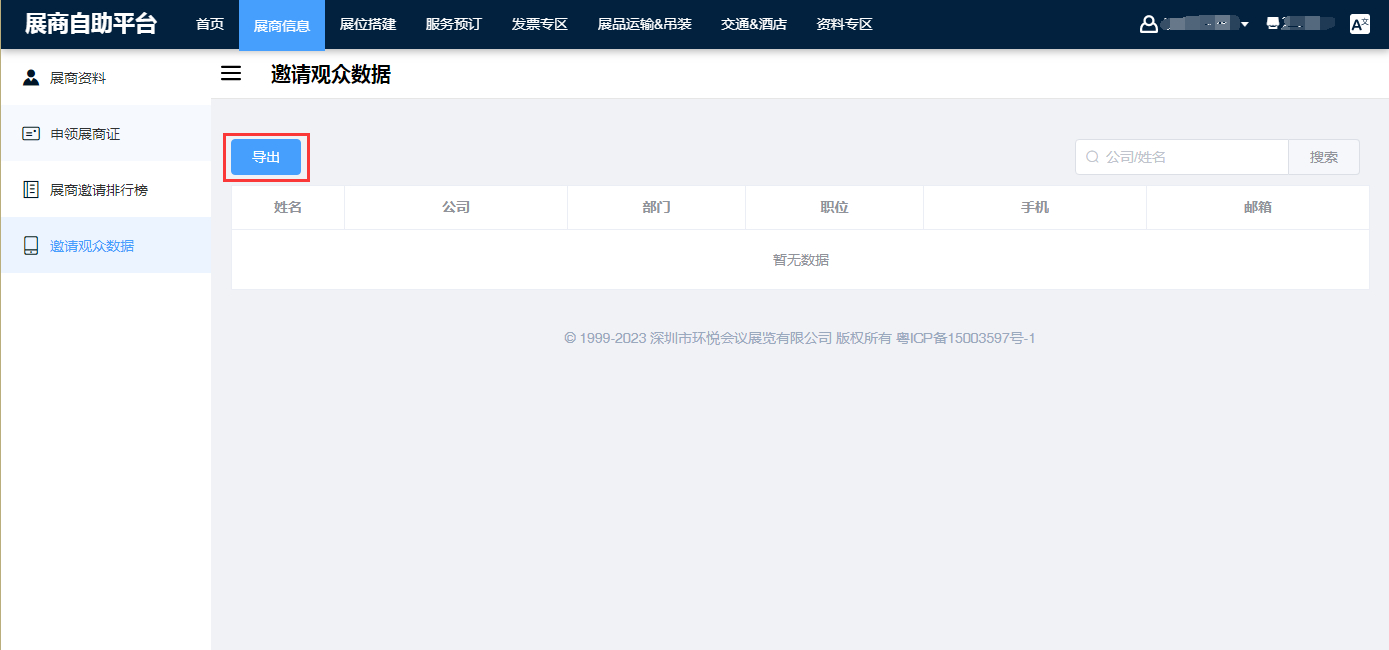The width and height of the screenshot is (1389, 650).
Task: Click the 搜索 search button
Action: 1323,157
